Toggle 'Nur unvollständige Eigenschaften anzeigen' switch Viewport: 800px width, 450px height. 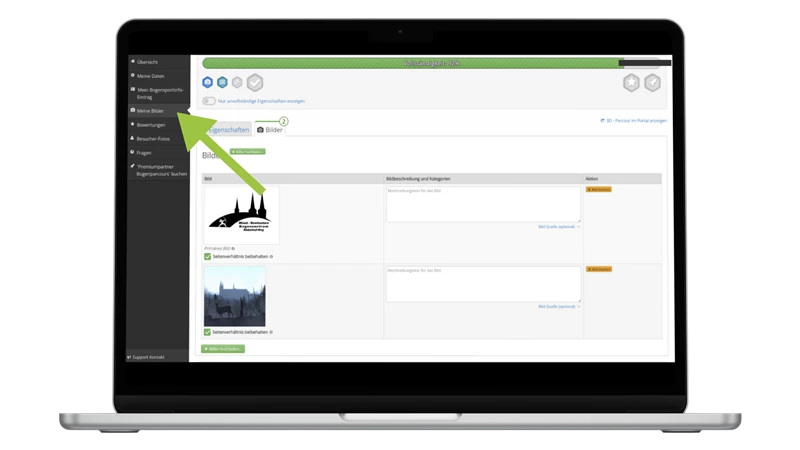point(208,101)
